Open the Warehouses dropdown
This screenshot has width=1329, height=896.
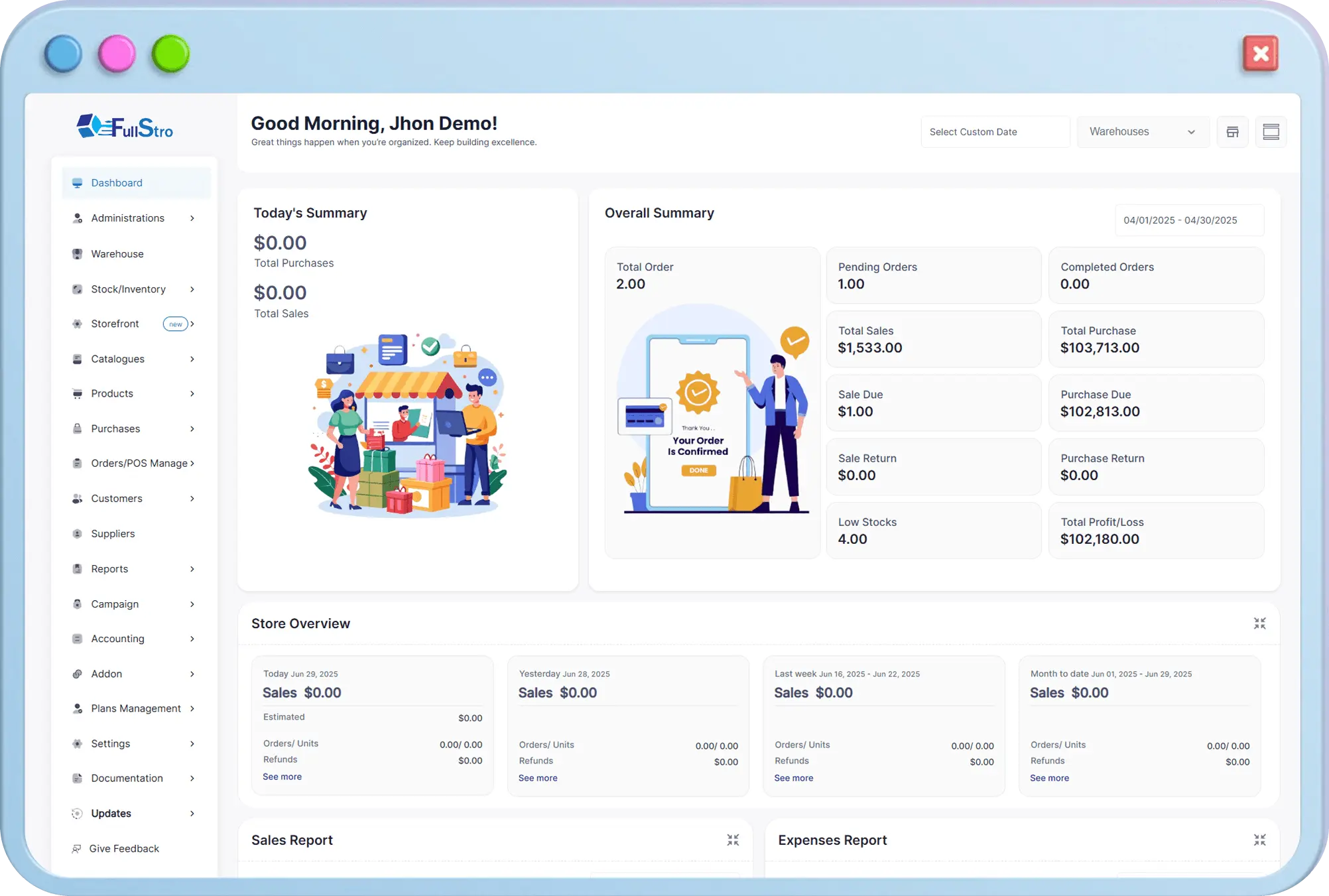click(x=1142, y=132)
